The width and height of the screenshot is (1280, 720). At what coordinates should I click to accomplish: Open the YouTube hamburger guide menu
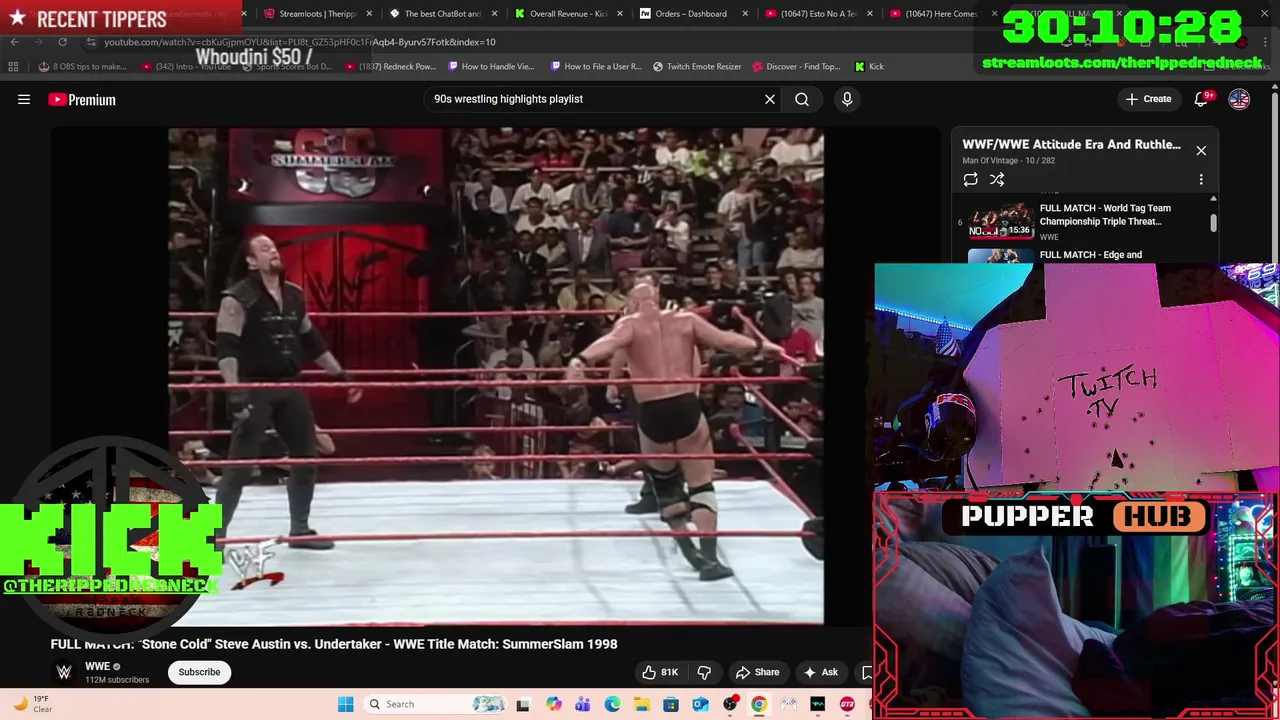[24, 99]
